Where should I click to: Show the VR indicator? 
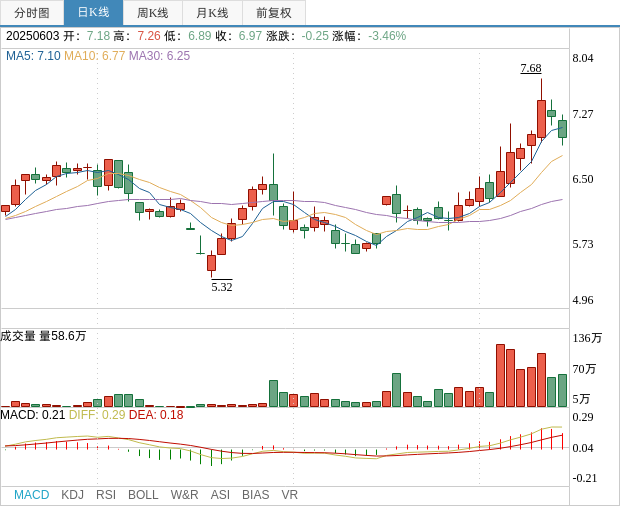point(289,495)
